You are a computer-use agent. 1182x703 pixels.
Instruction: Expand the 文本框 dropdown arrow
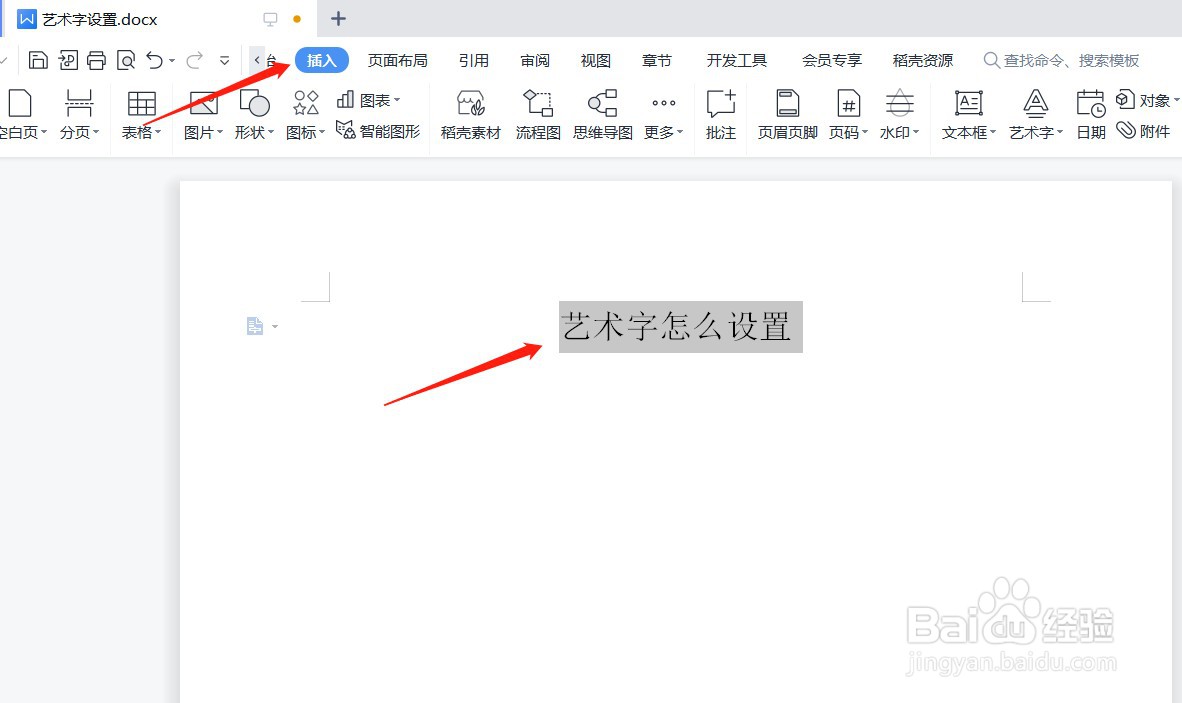[993, 133]
